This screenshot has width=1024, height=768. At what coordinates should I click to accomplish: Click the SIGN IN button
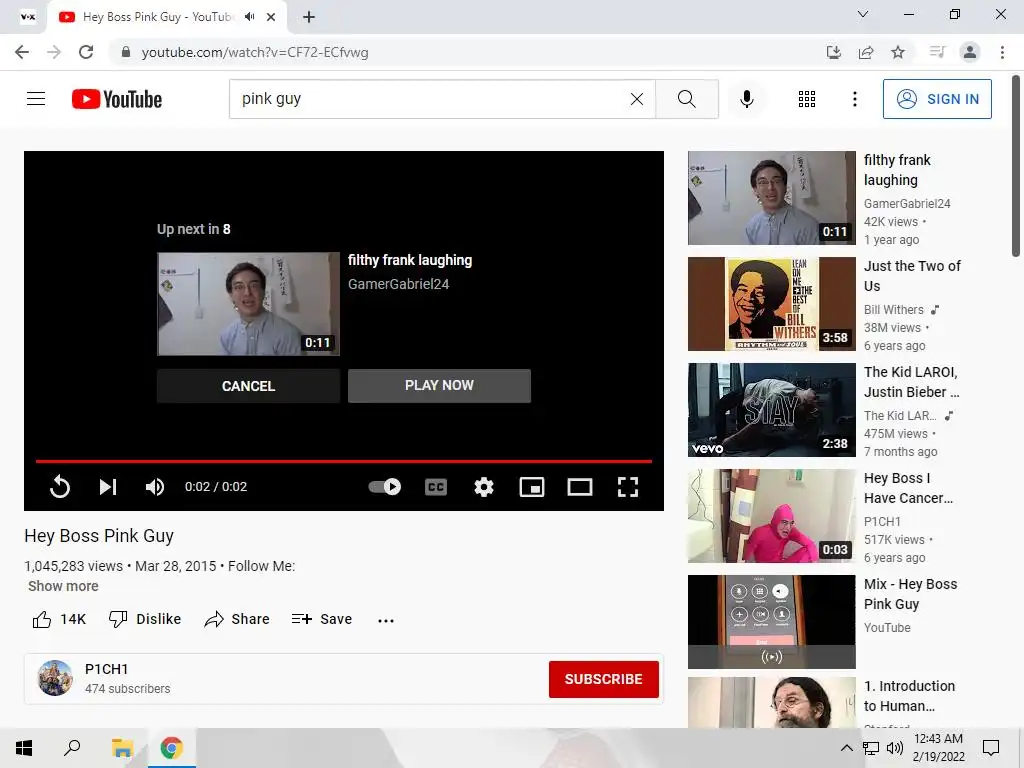[937, 99]
